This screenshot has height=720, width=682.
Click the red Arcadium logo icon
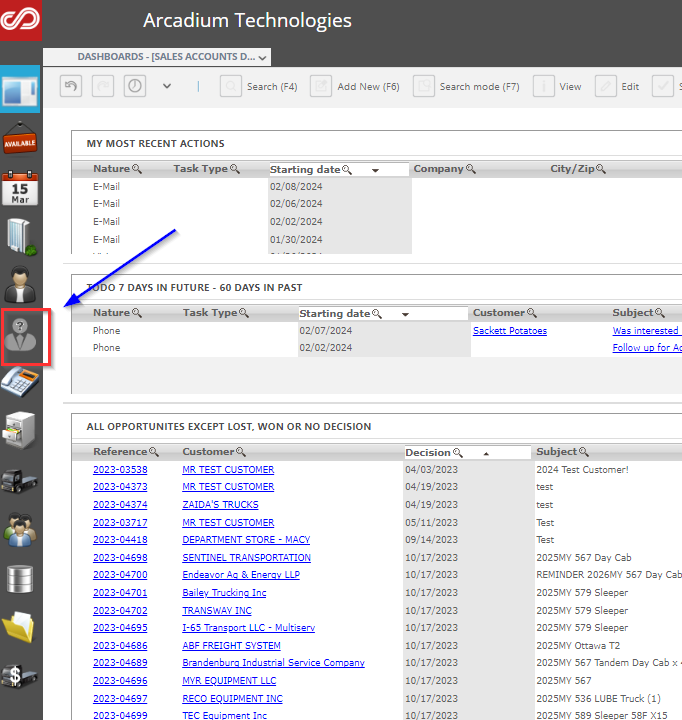(x=21, y=20)
